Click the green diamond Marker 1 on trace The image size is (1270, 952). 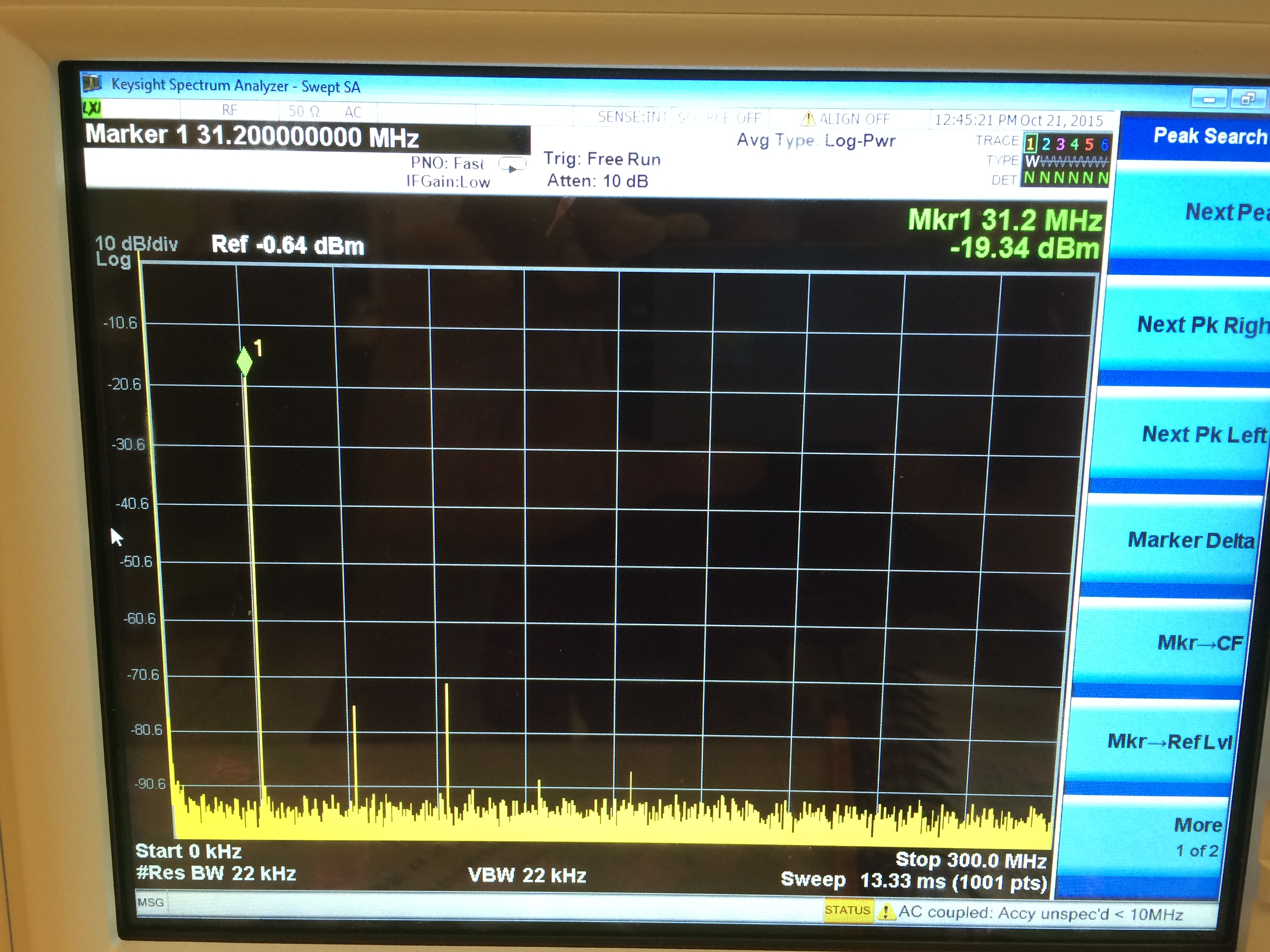coord(245,362)
